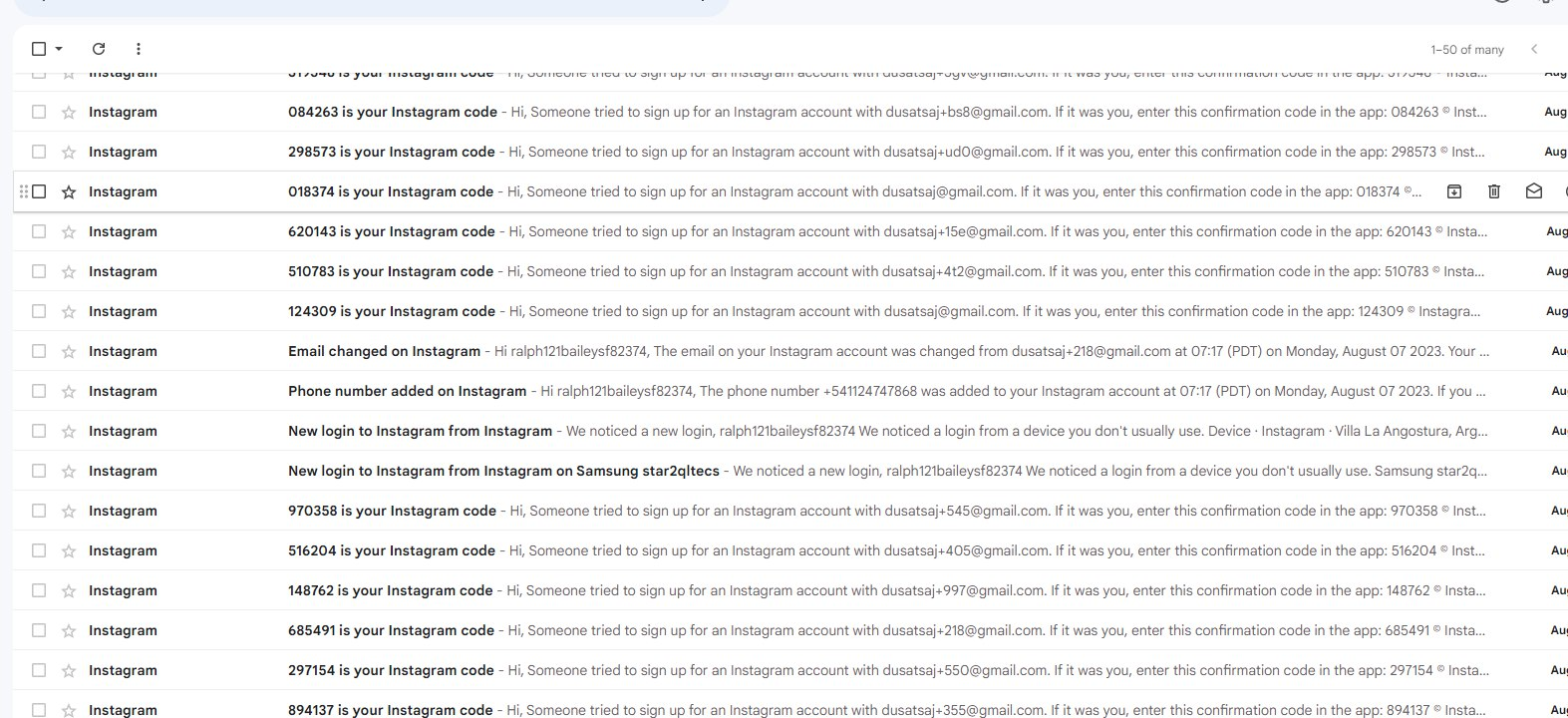1568x718 pixels.
Task: Star the 620143 Instagram code email
Action: coord(69,231)
